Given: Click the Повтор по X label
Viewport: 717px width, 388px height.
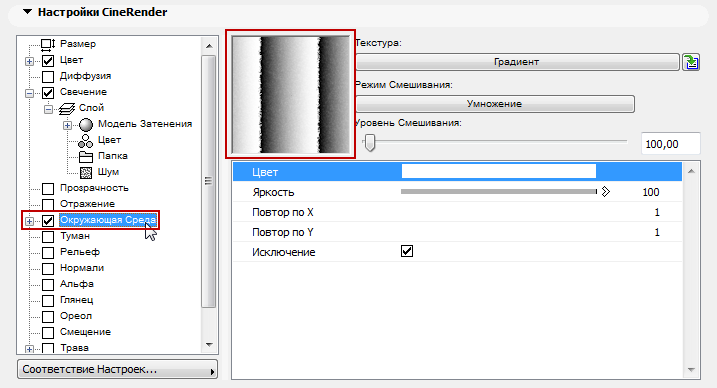Looking at the screenshot, I should pos(283,213).
